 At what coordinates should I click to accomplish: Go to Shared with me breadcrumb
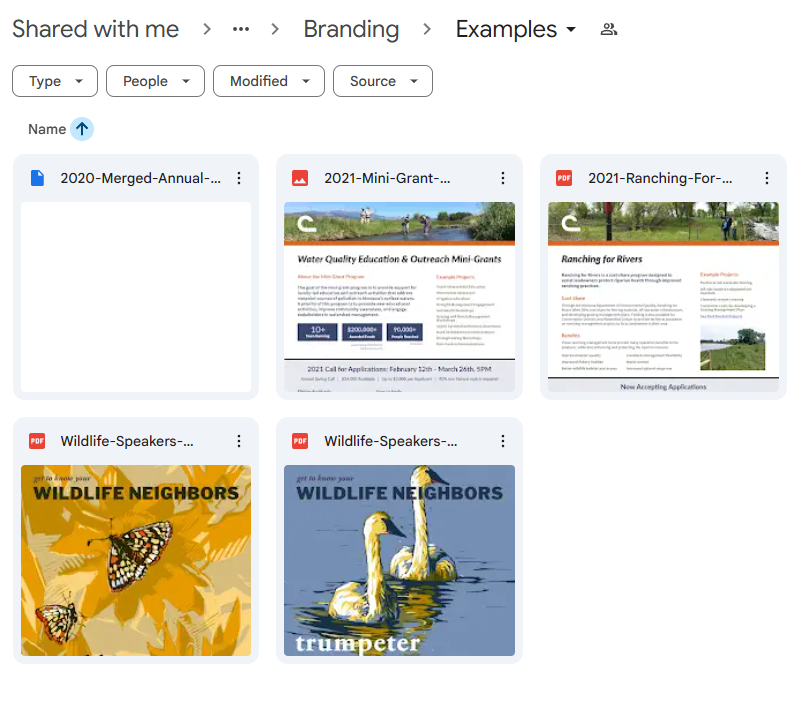pyautogui.click(x=96, y=29)
